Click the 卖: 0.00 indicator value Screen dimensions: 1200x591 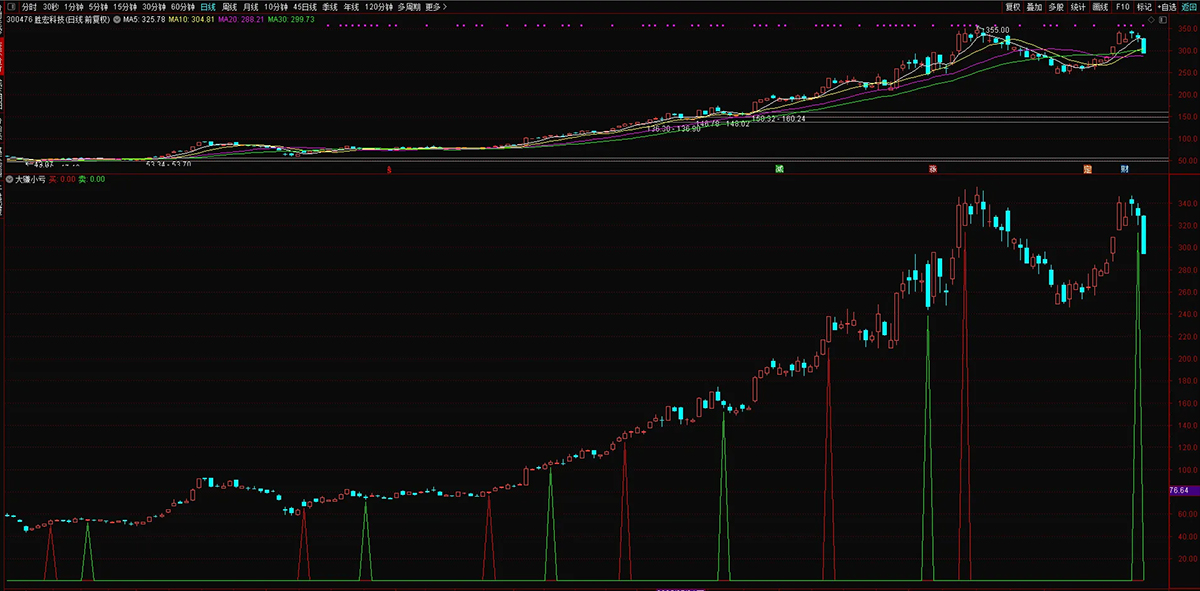click(91, 179)
